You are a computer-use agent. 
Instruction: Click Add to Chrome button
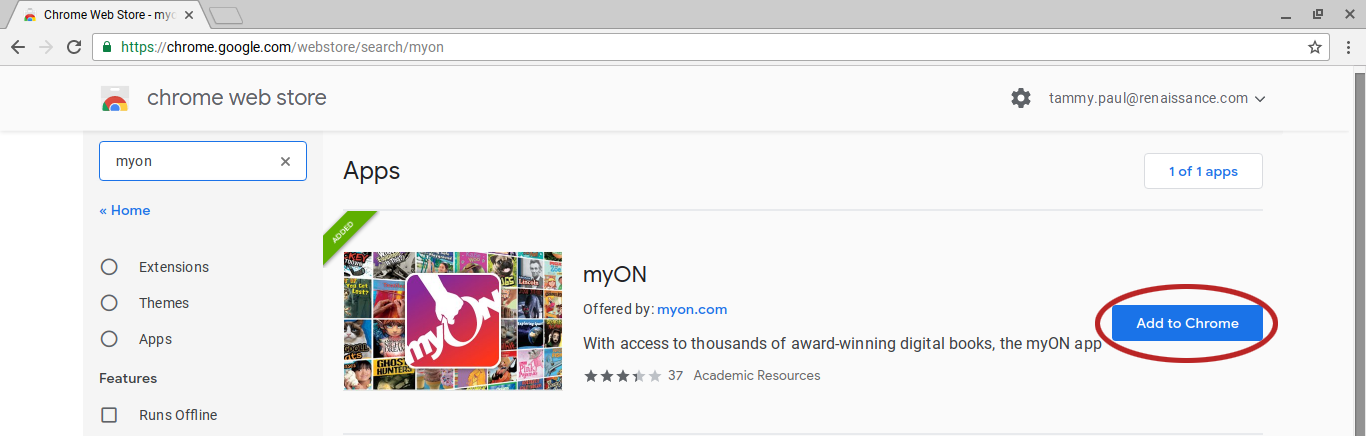click(x=1187, y=323)
